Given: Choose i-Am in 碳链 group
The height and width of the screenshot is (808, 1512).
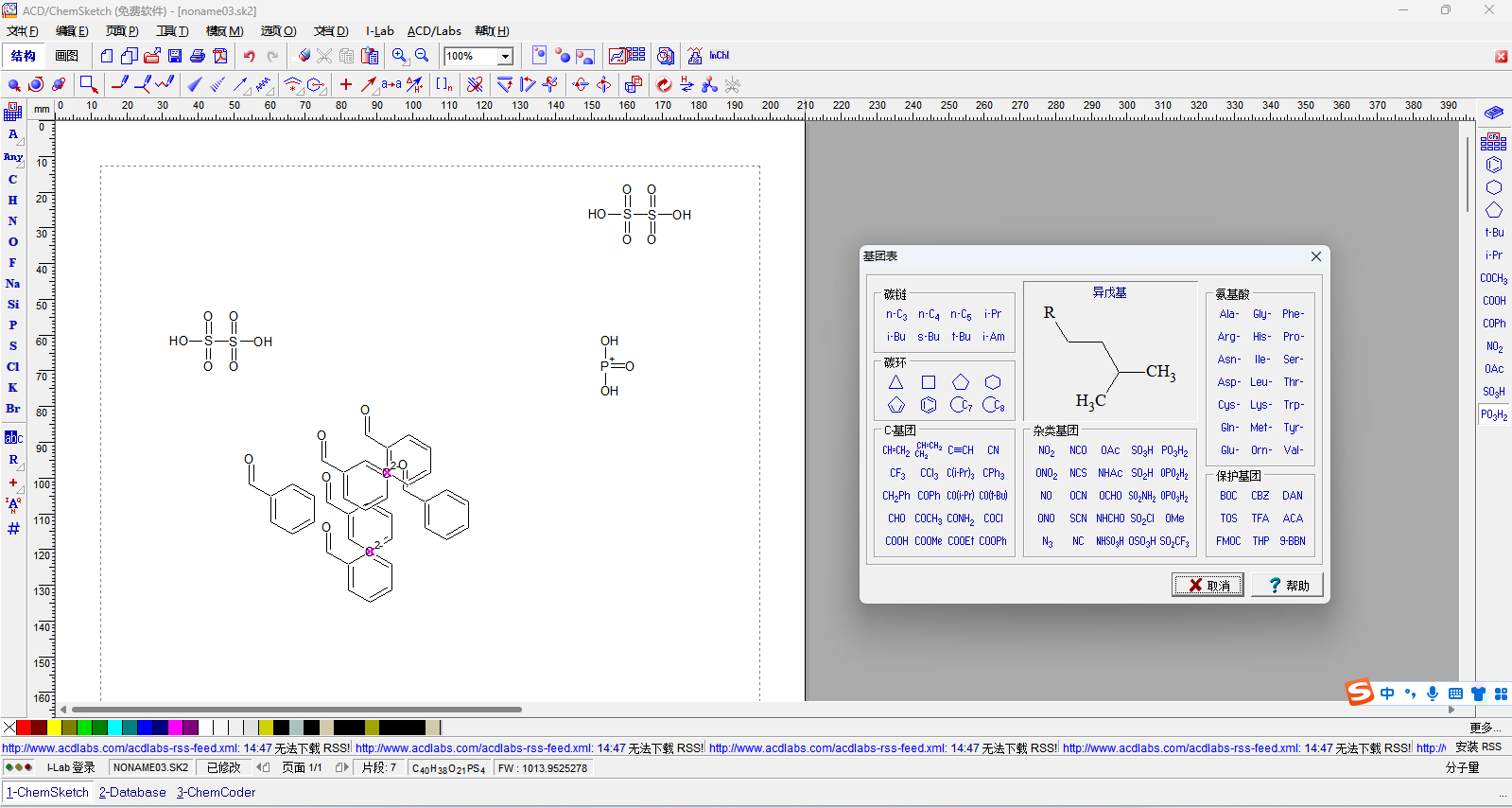Looking at the screenshot, I should point(994,337).
